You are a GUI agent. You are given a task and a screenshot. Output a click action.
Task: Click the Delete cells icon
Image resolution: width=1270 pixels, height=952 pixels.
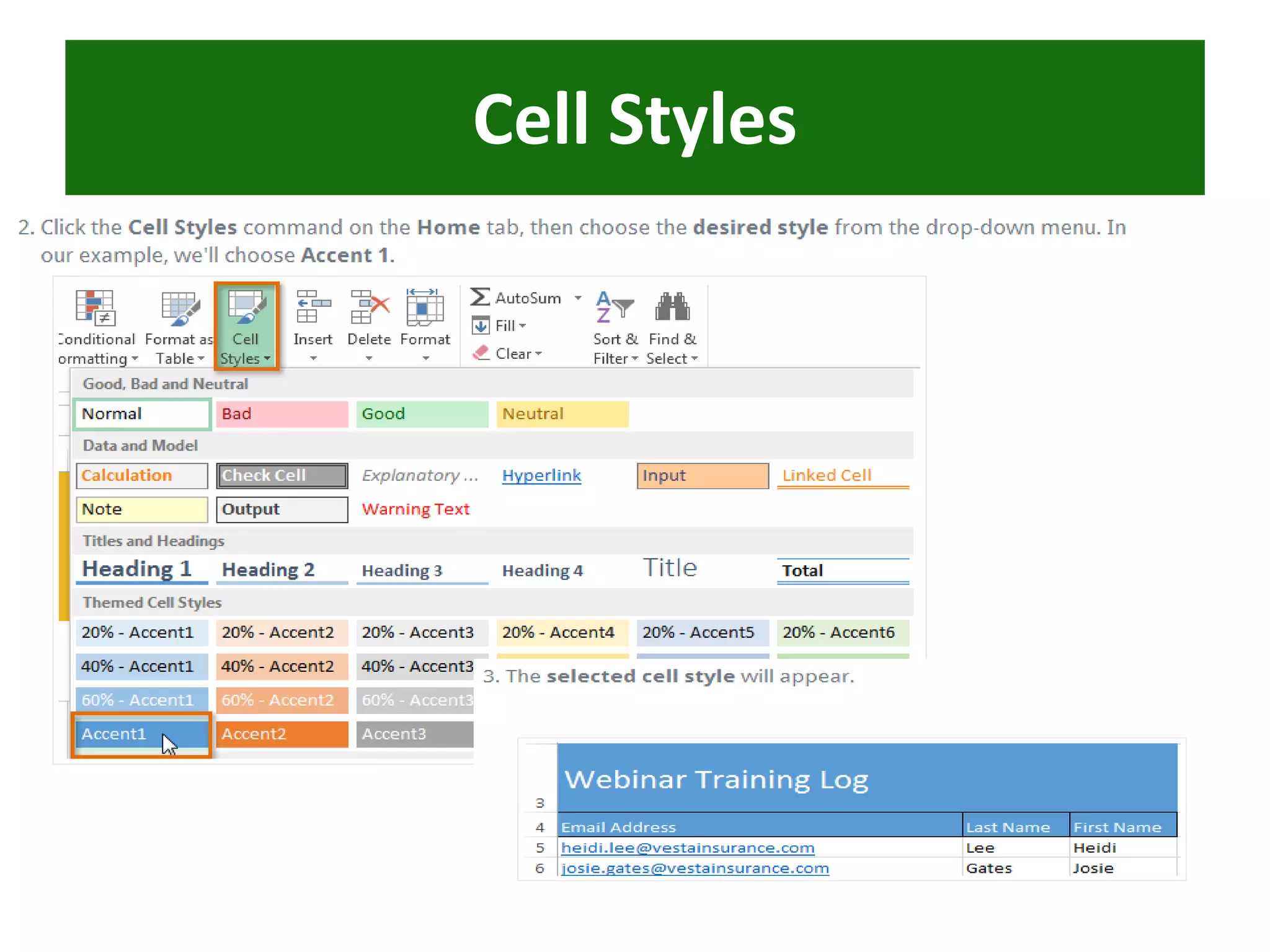pos(370,307)
